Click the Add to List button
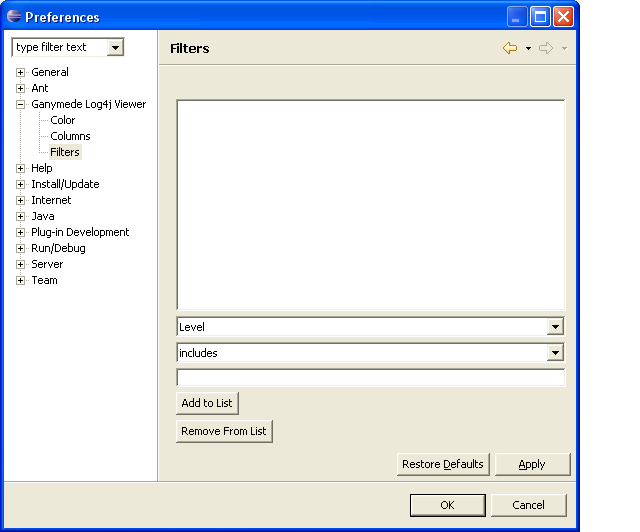 tap(207, 403)
